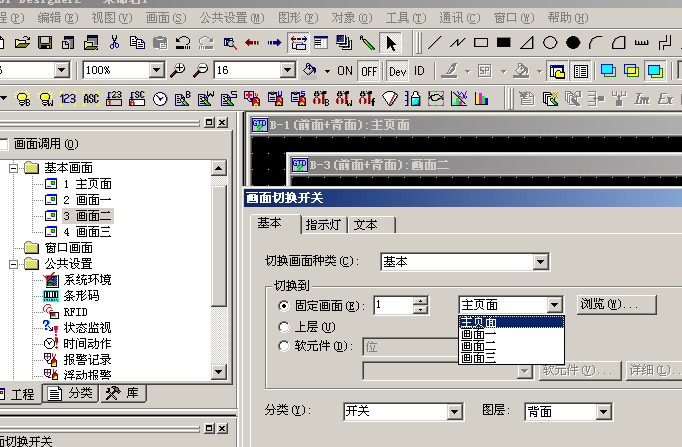Choose the filled circle drawing tool
682x447 pixels.
[572, 43]
